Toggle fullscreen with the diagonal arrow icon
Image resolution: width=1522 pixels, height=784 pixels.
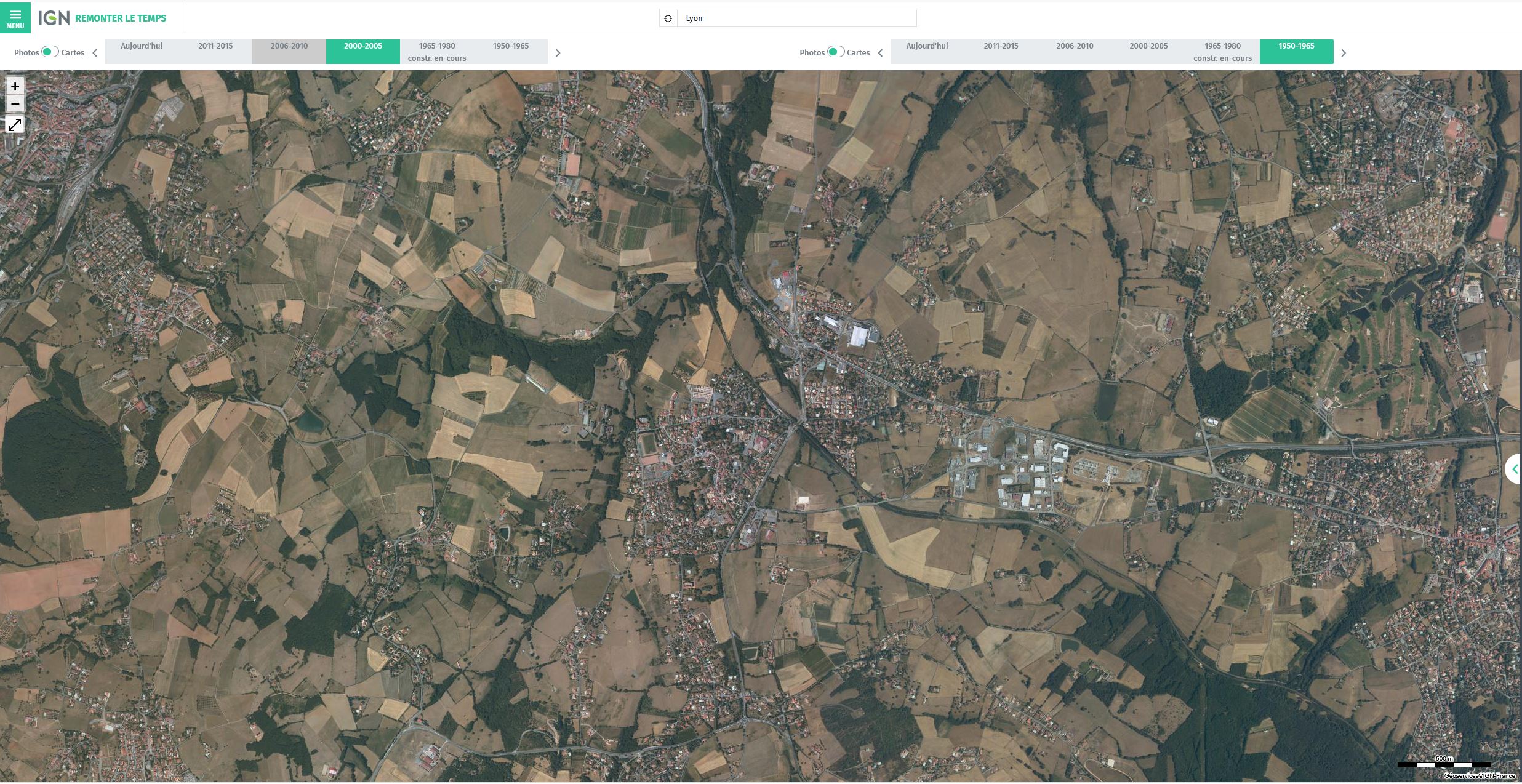pyautogui.click(x=15, y=125)
